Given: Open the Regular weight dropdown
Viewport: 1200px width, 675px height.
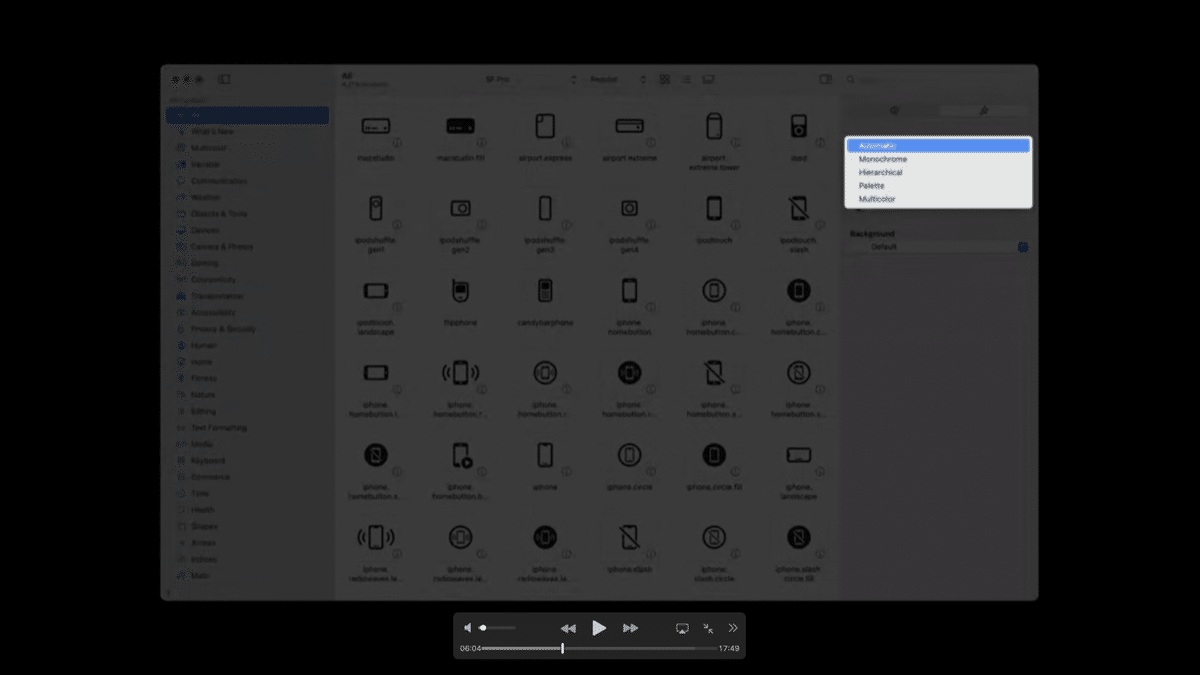Looking at the screenshot, I should coord(617,79).
